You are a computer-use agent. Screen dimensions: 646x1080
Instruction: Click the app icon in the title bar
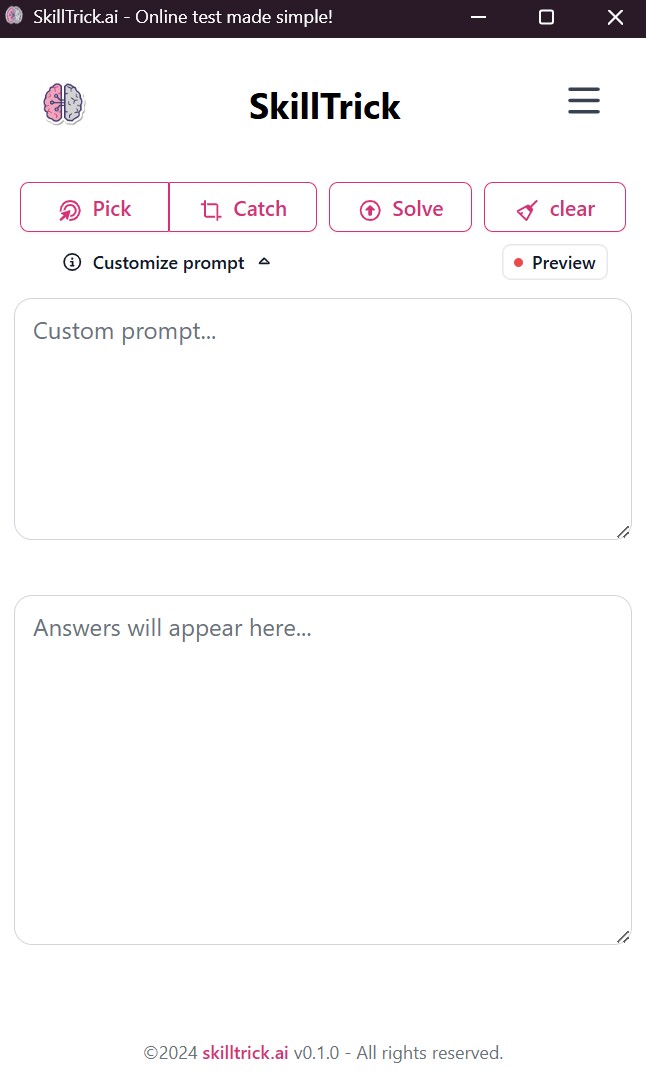14,17
